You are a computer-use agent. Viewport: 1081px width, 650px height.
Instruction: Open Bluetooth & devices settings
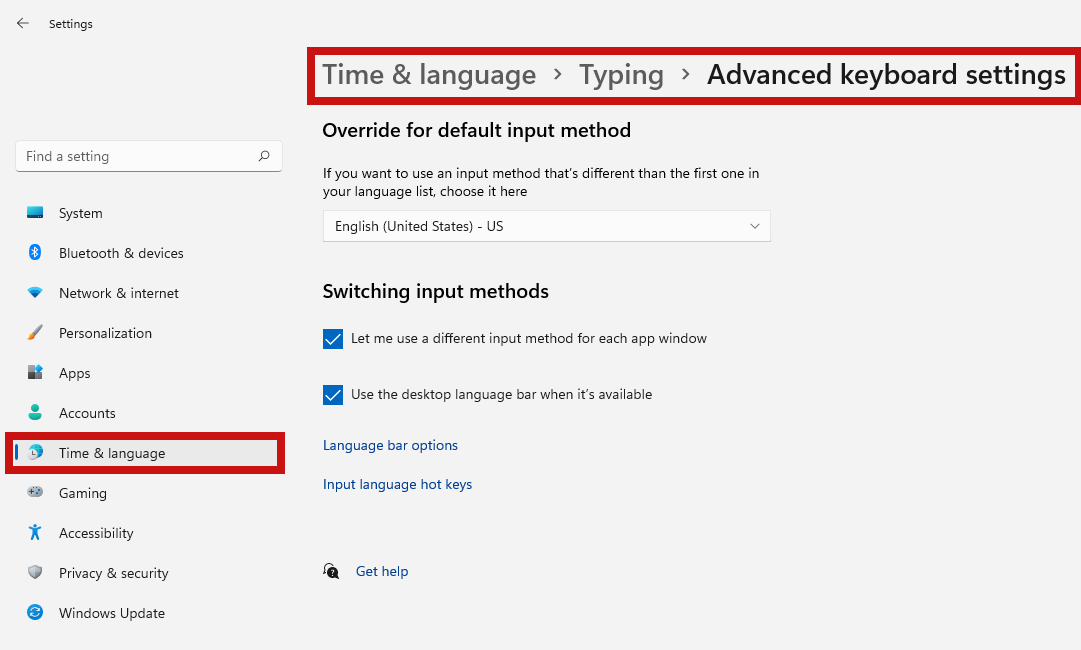pos(35,253)
